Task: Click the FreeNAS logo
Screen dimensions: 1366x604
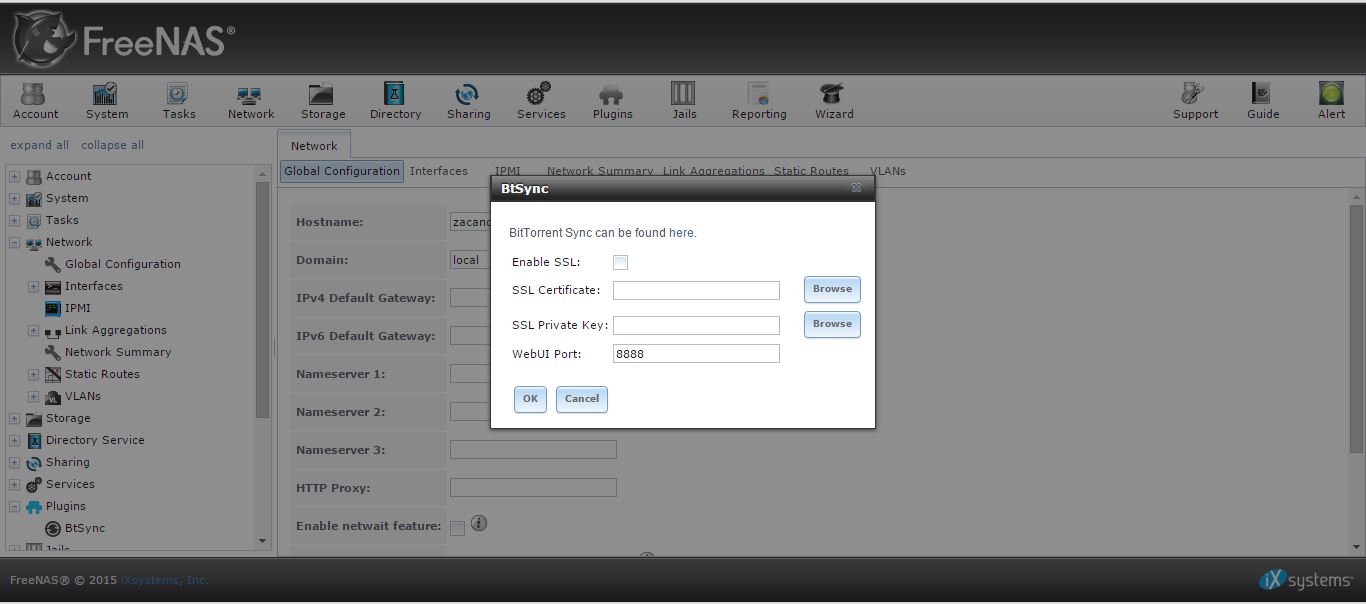Action: pos(124,40)
